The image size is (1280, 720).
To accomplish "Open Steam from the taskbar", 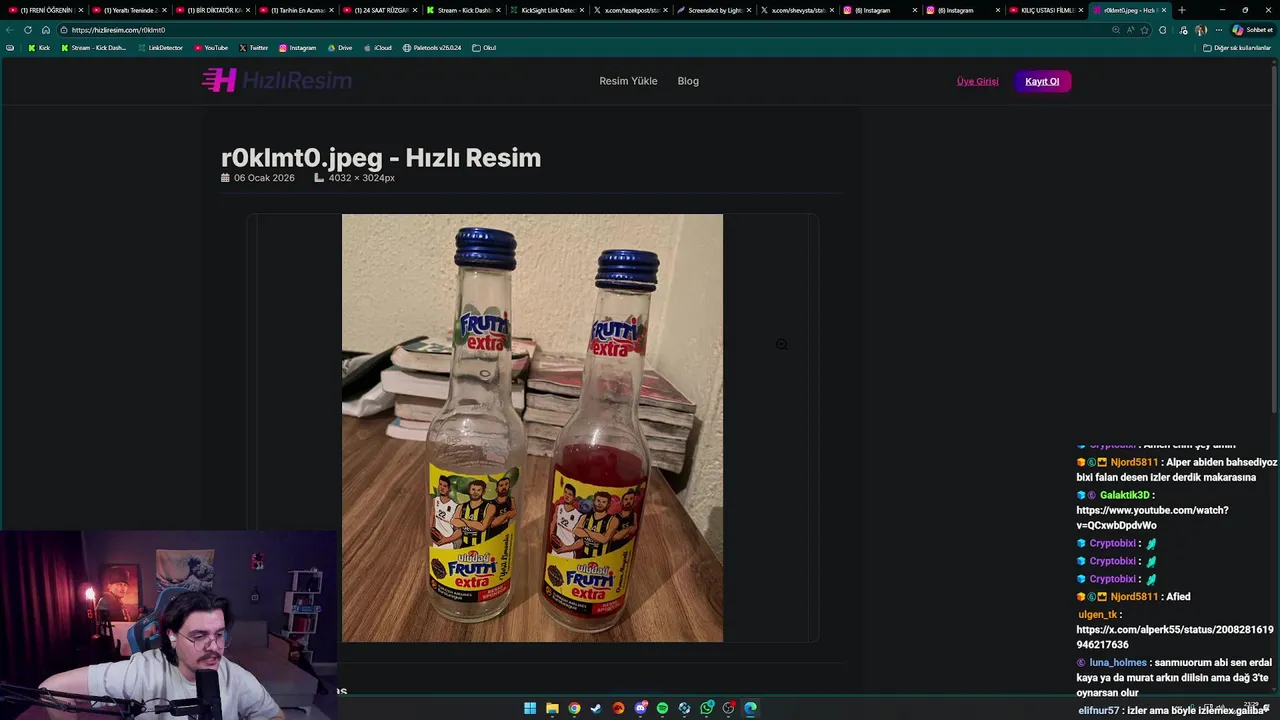I will point(596,708).
